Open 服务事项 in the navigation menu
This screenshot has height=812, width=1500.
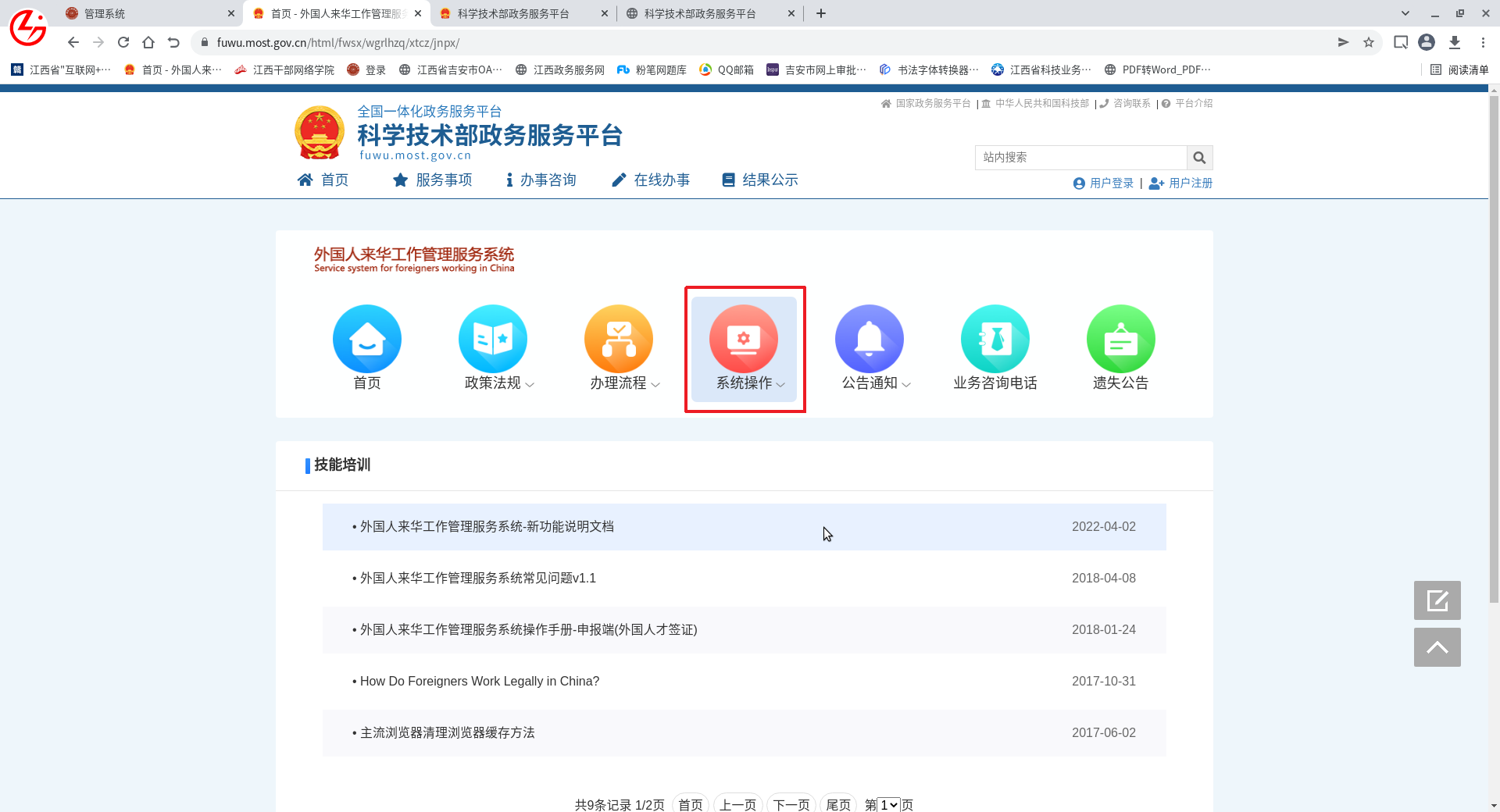click(433, 180)
